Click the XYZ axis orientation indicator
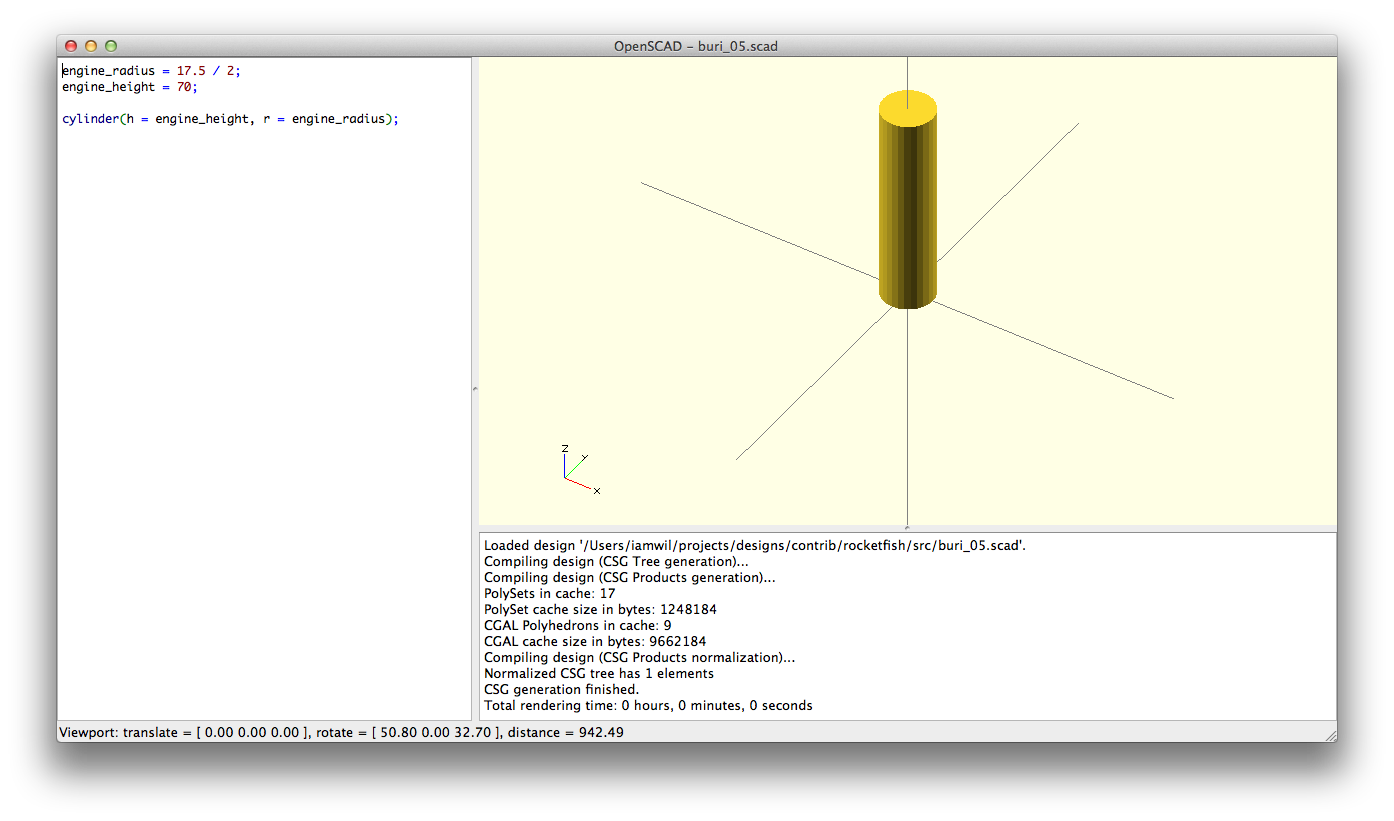The image size is (1394, 821). (x=575, y=471)
